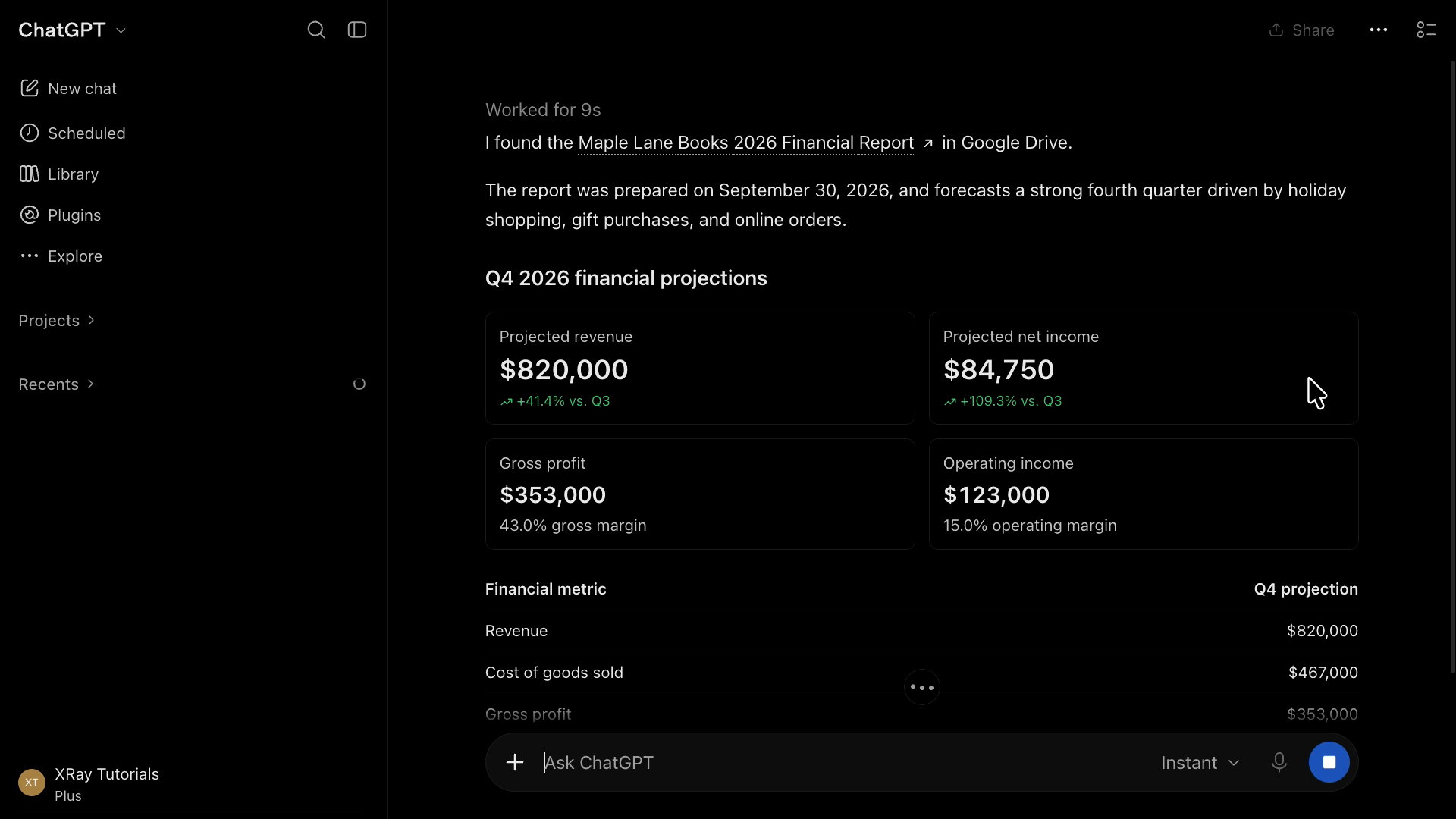Open the Library section
The width and height of the screenshot is (1456, 819).
click(x=59, y=174)
